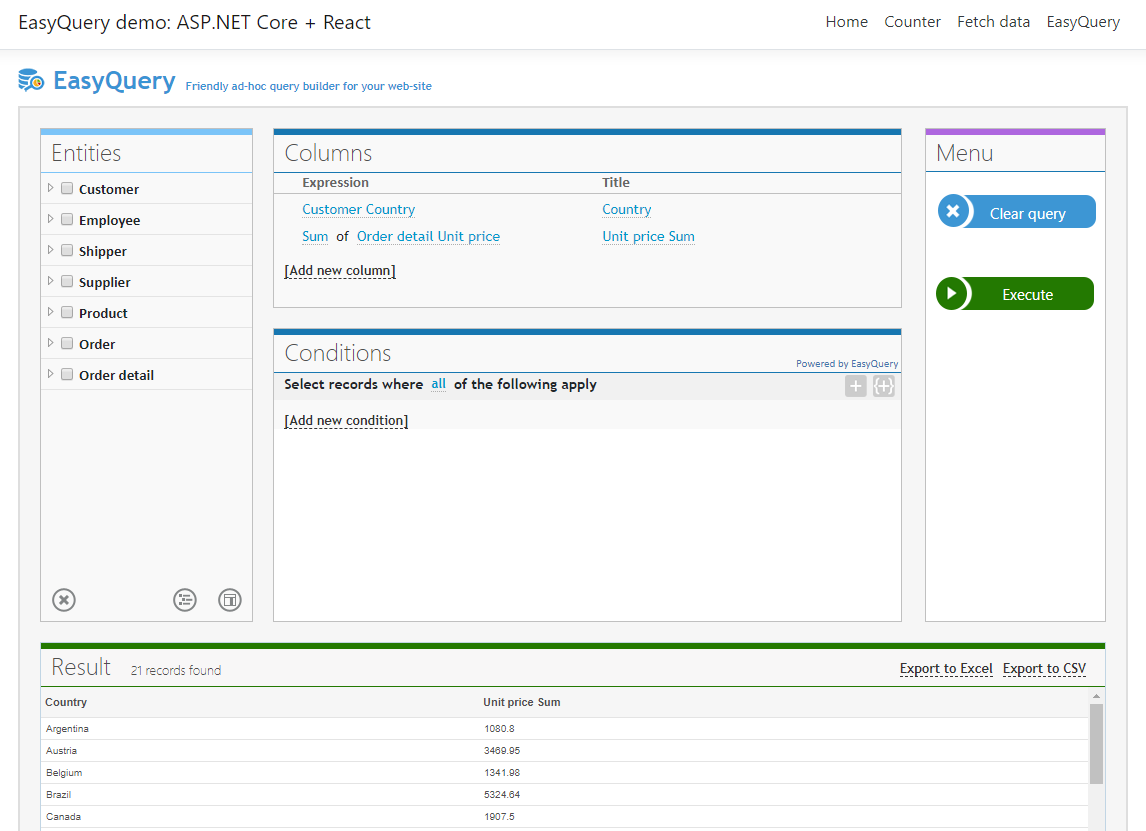This screenshot has height=831, width=1146.
Task: Open the Counter navigation item
Action: pyautogui.click(x=912, y=21)
